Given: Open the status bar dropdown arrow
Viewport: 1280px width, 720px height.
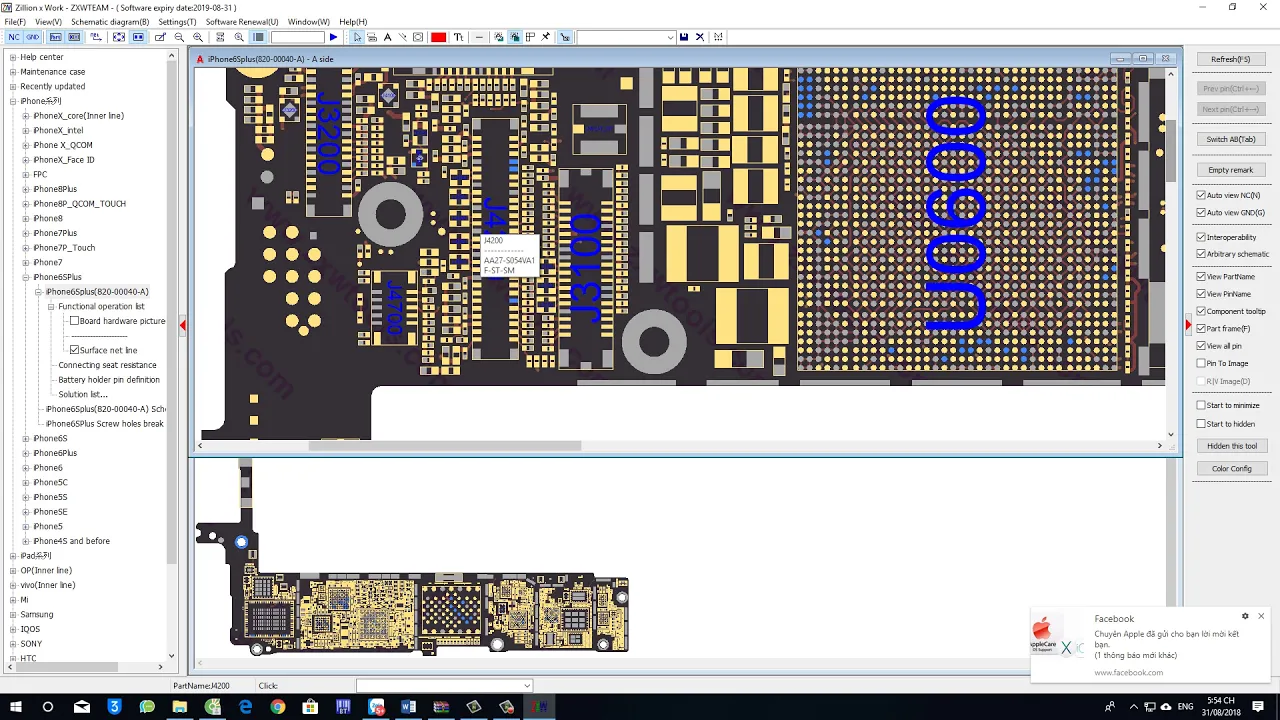Looking at the screenshot, I should (527, 686).
